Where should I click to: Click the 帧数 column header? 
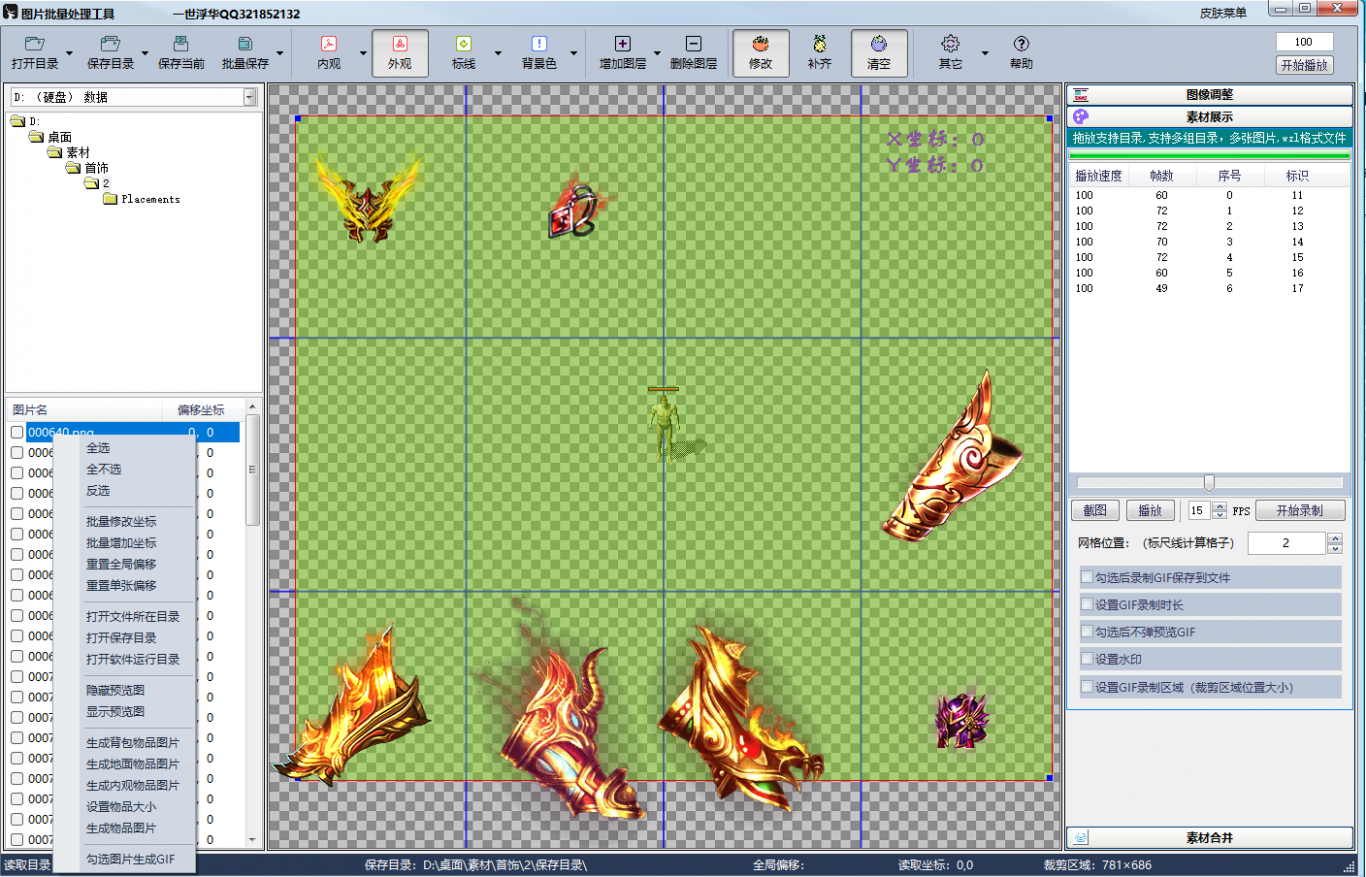pos(1161,176)
